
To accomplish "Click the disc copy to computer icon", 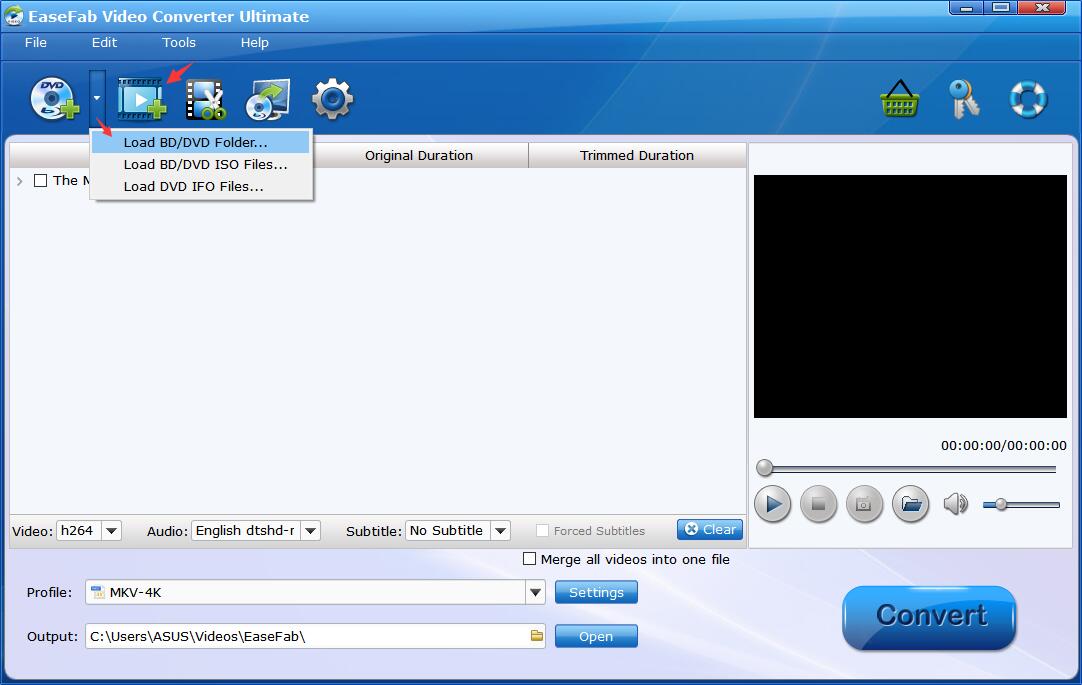I will (x=268, y=100).
